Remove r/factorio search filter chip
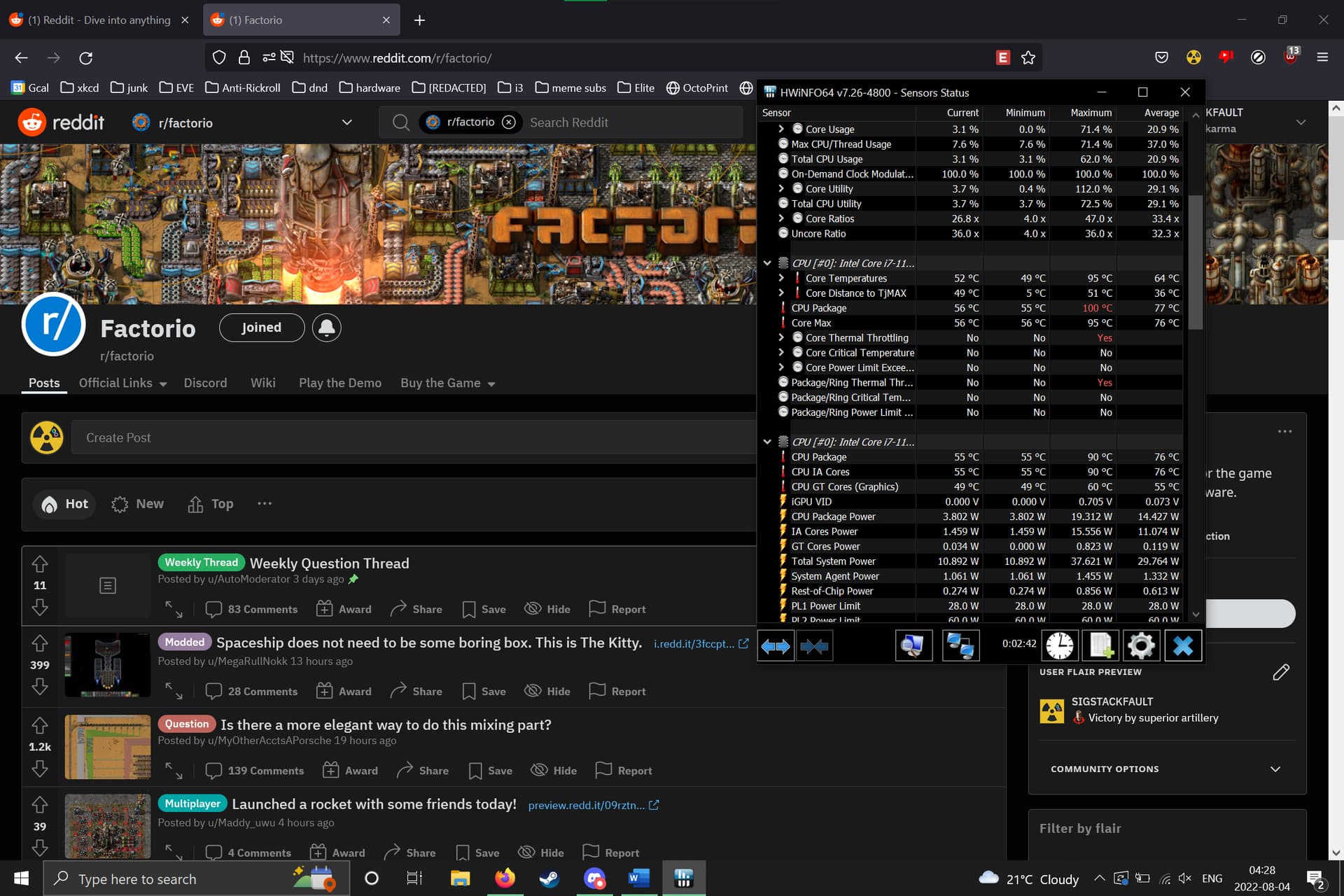This screenshot has height=896, width=1344. [509, 122]
